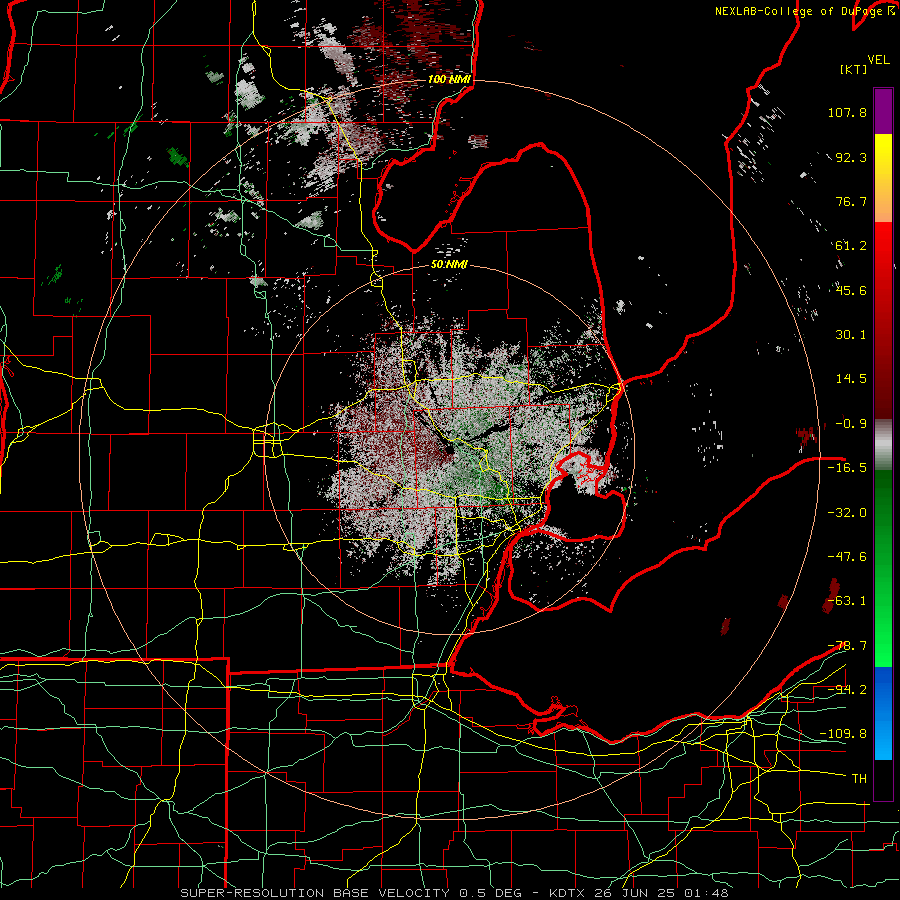Click the -109.8 legend value
The image size is (900, 900).
point(843,734)
